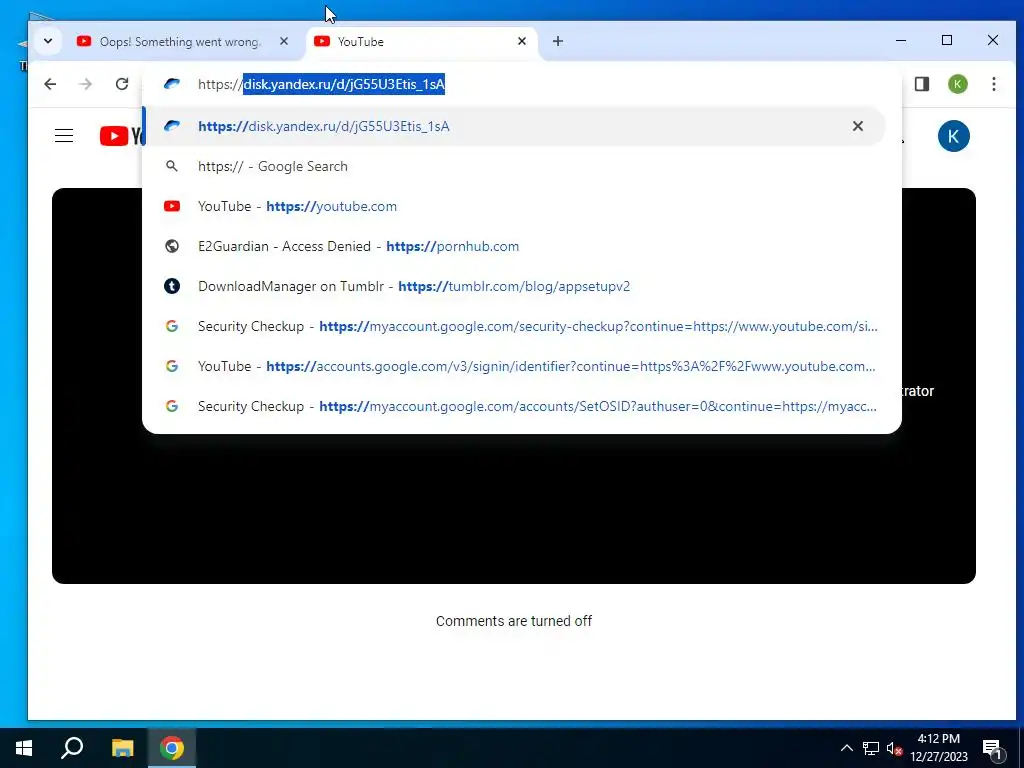
Task: Choose the Security Checkup SetOSID suggestion
Action: coord(513,406)
